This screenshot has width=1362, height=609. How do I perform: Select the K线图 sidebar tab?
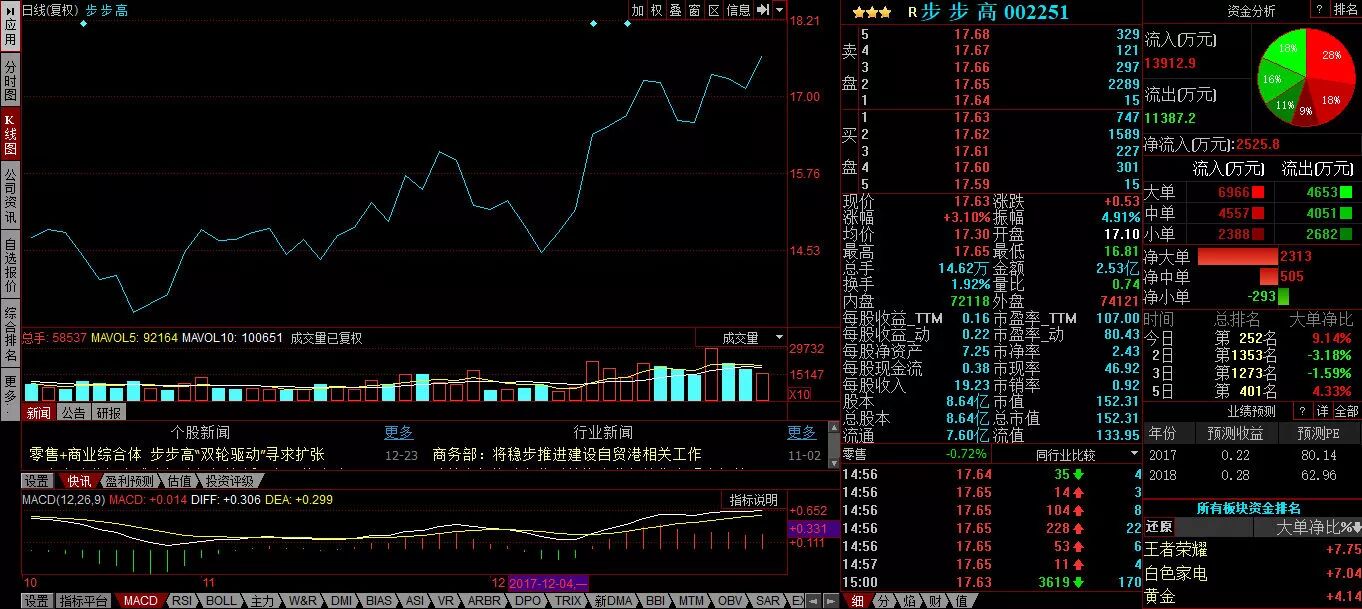(10, 133)
